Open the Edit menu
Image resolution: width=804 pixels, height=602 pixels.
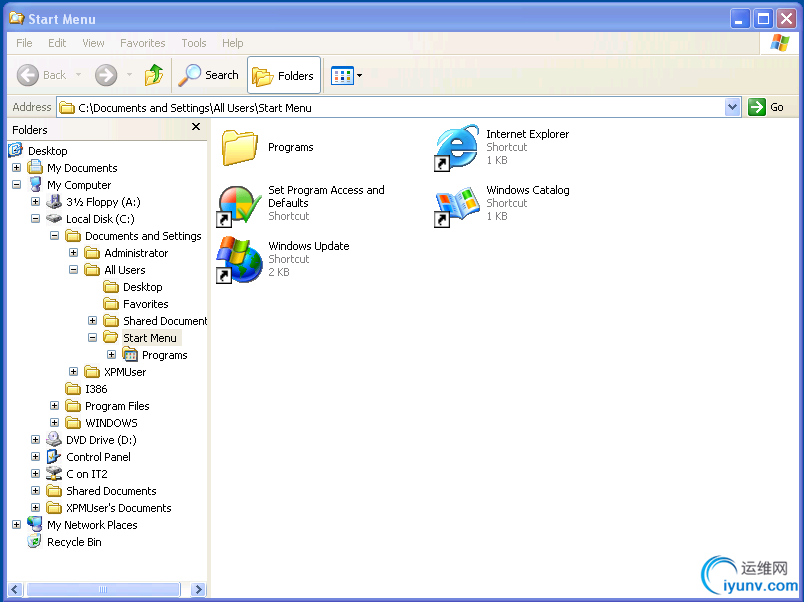tap(57, 43)
